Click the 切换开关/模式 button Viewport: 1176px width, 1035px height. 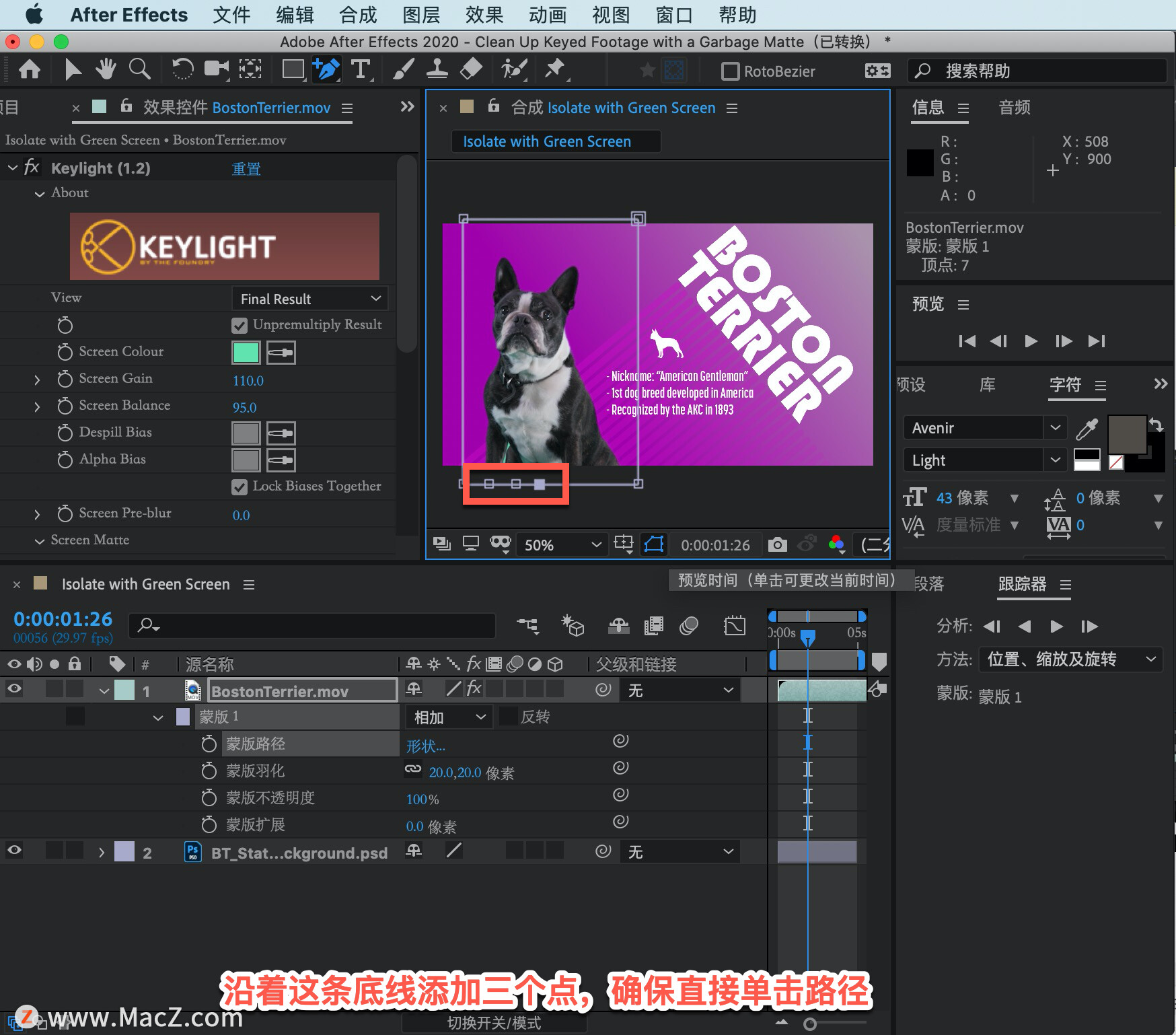(x=494, y=1023)
